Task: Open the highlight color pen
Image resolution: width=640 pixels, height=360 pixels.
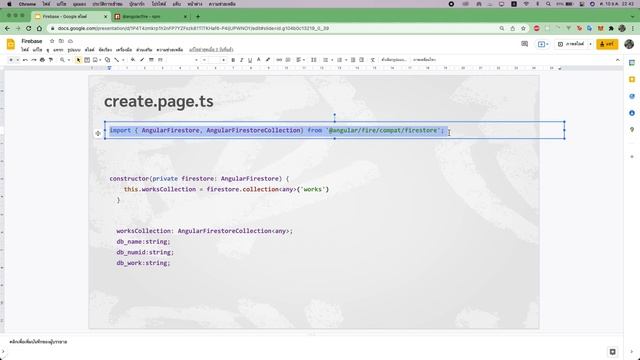Action: click(x=268, y=60)
